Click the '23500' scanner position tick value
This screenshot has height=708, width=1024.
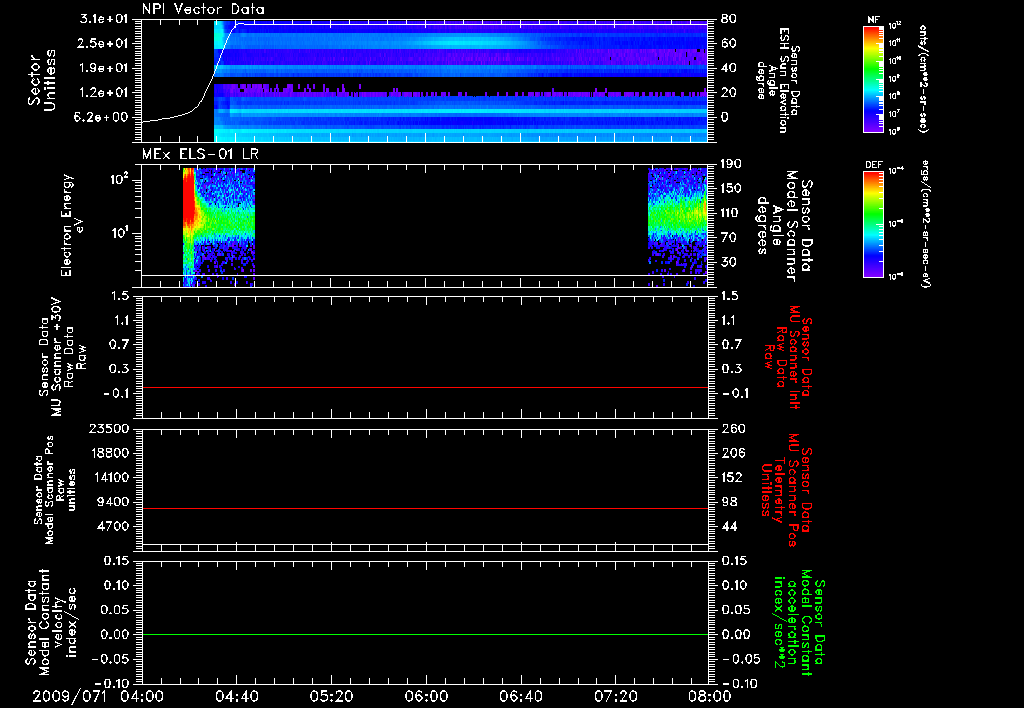(x=110, y=429)
